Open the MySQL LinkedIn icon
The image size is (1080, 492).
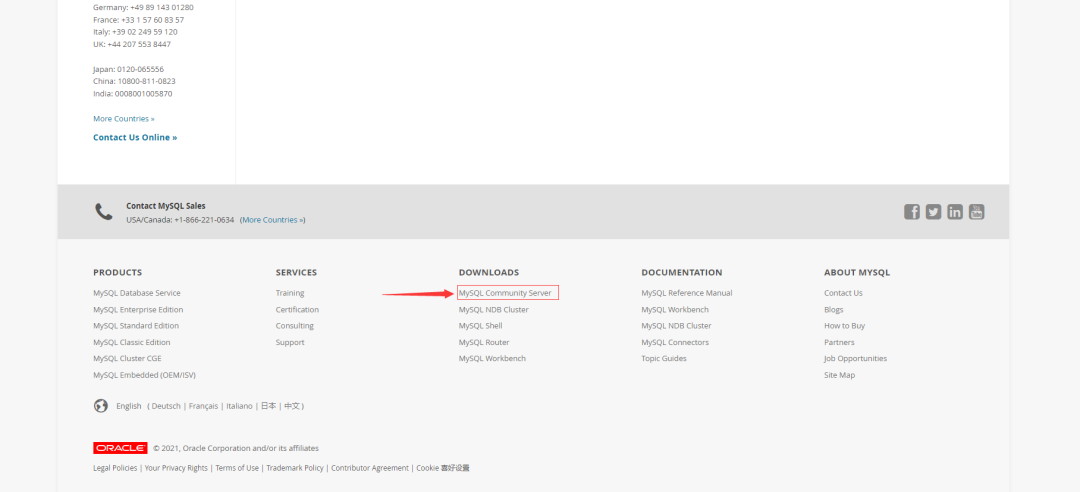(x=955, y=212)
